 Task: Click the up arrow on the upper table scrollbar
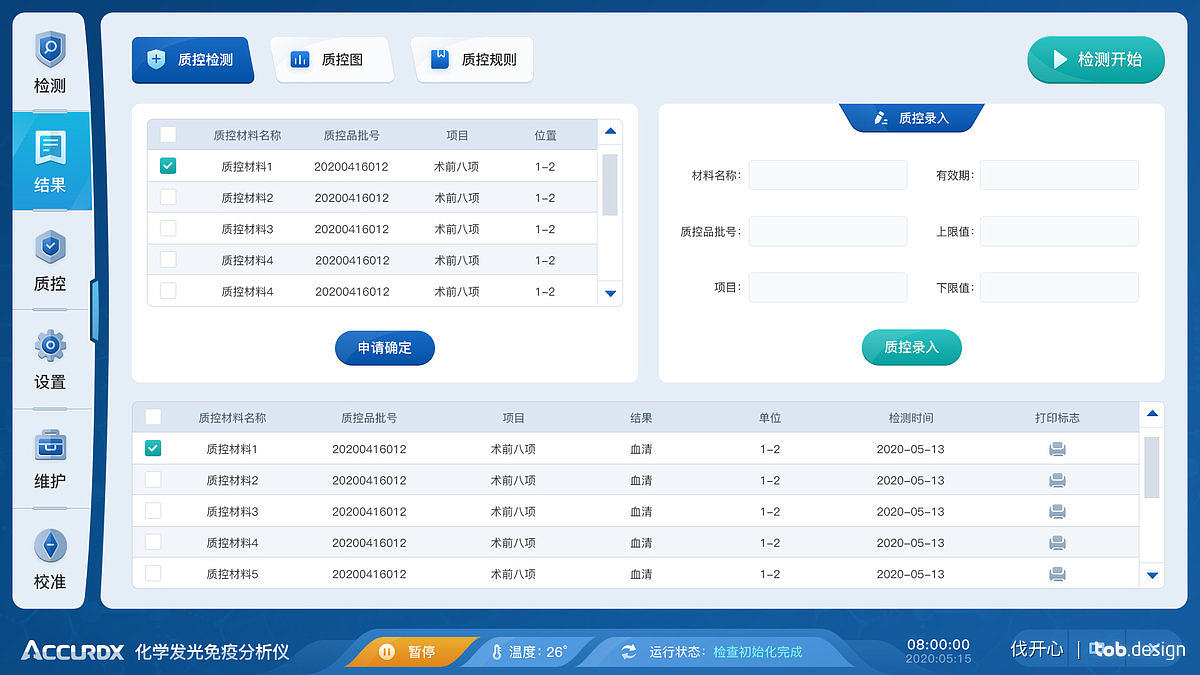coord(610,131)
